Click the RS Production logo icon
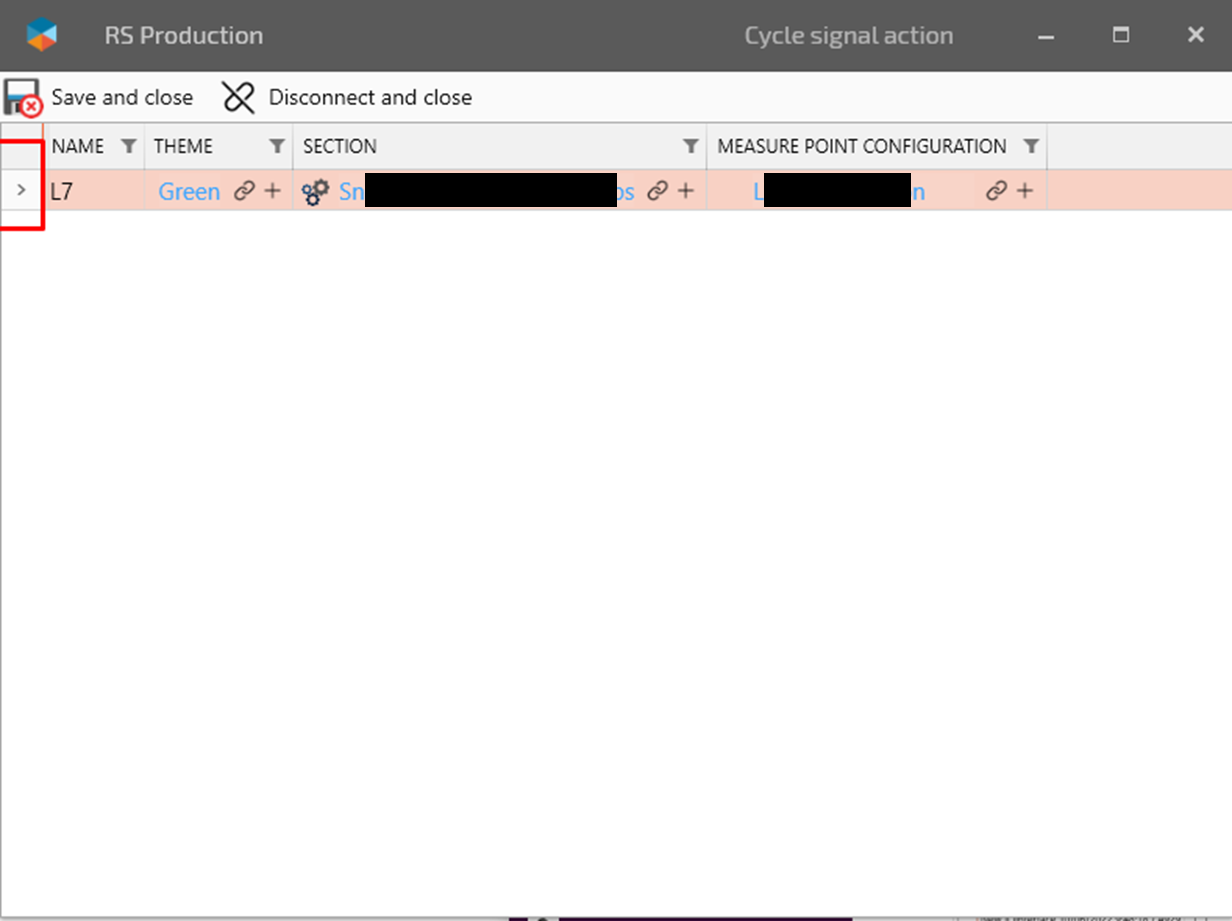The width and height of the screenshot is (1232, 921). pos(42,35)
